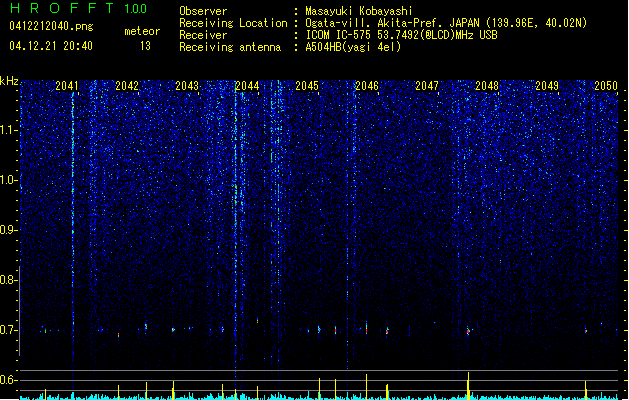Click antenna text A504HB(yagi 4el)
Image resolution: width=629 pixels, height=400 pixels.
(353, 47)
